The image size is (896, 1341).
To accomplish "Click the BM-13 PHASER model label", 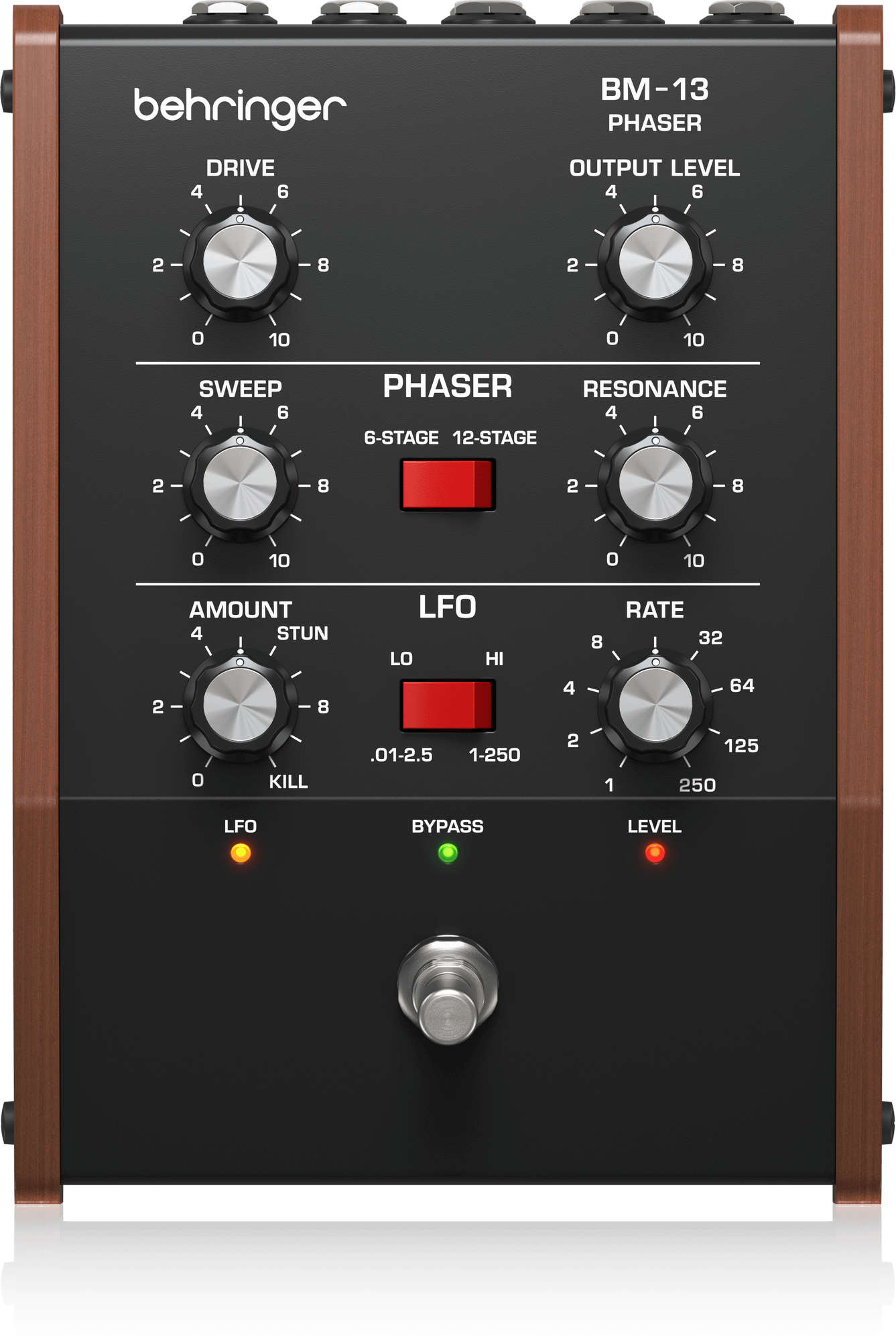I will pos(655,104).
